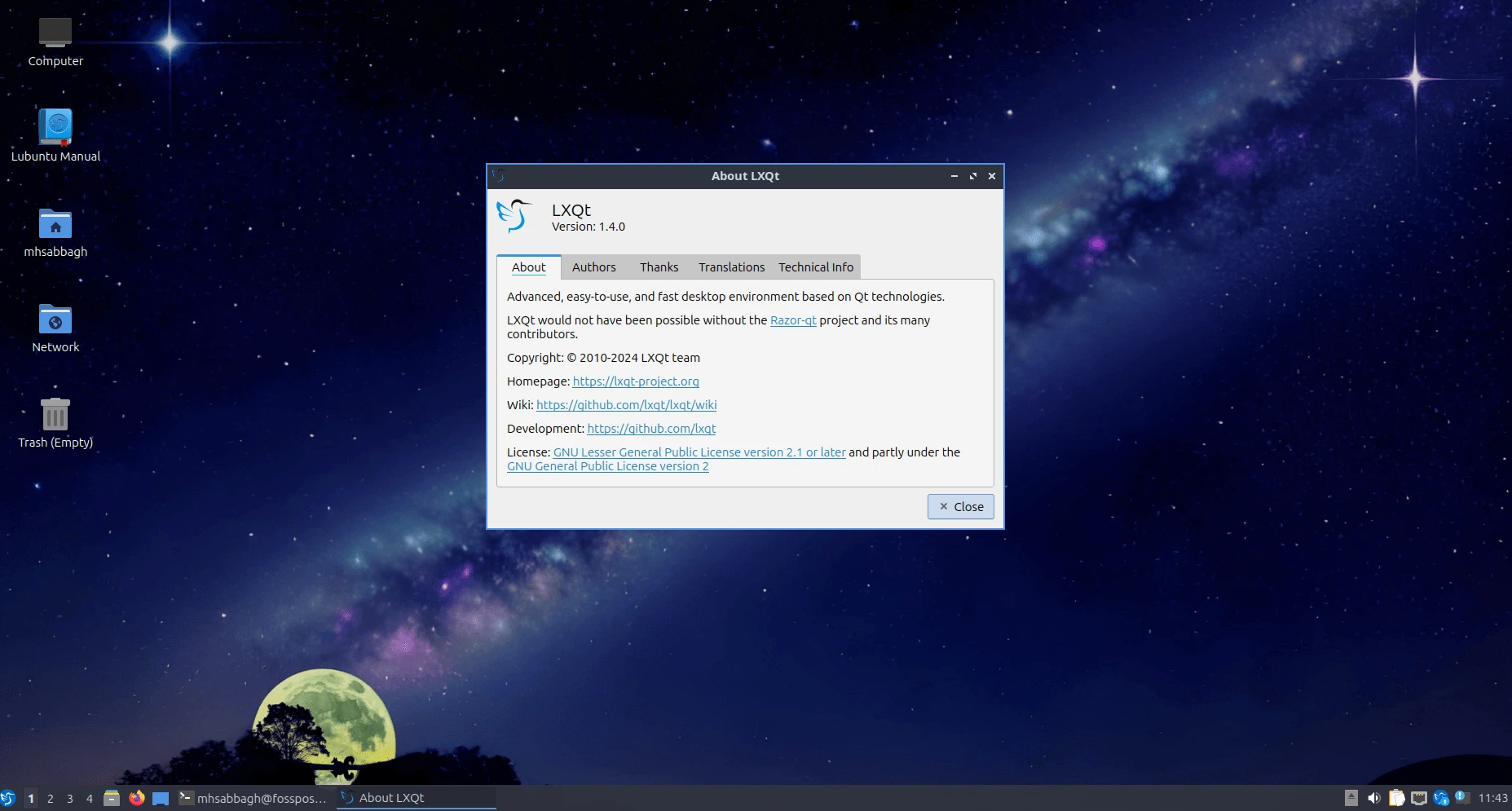Open the Lubuntu update notifier tray icon
This screenshot has width=1512, height=811.
click(1441, 798)
